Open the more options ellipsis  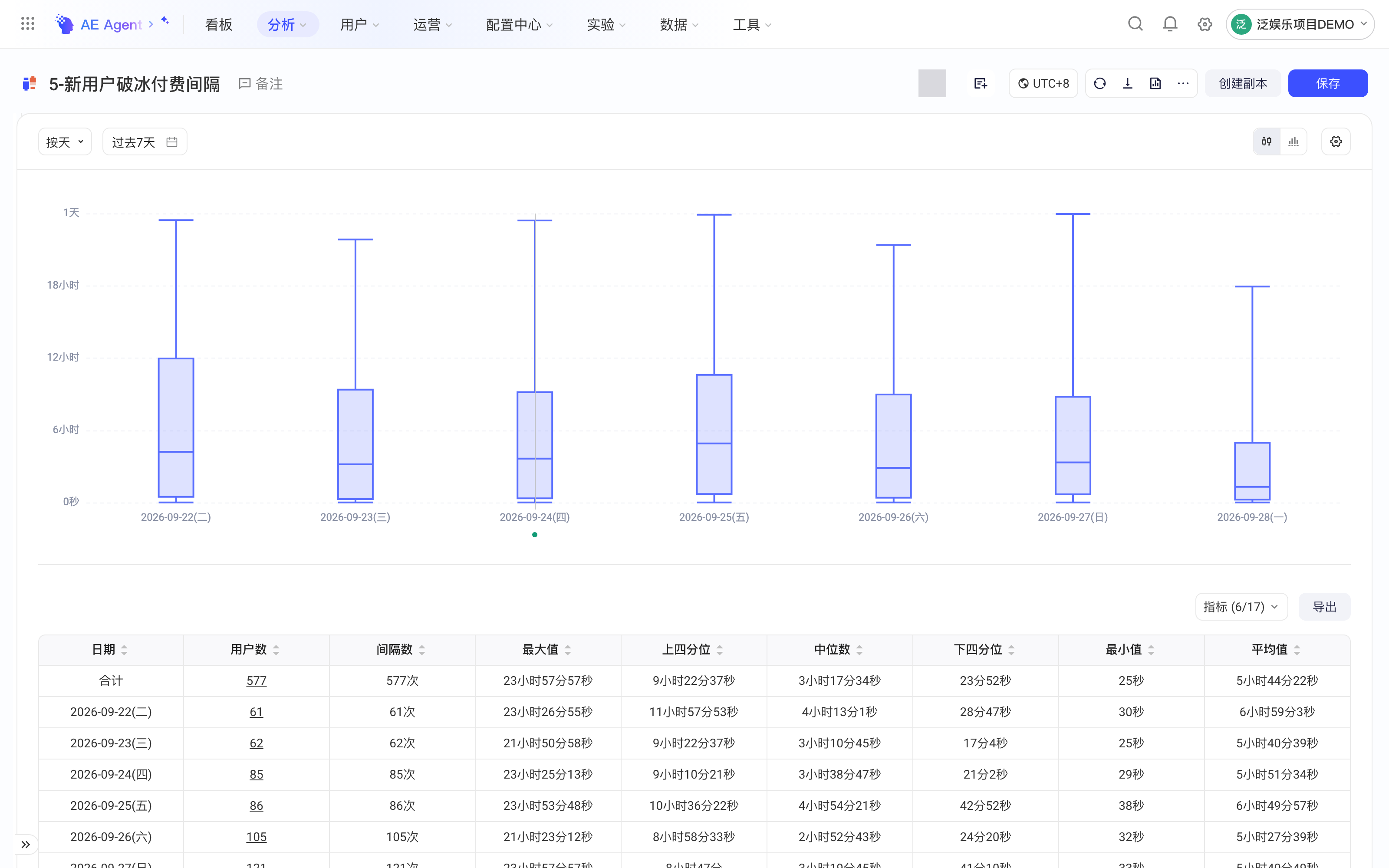tap(1183, 83)
